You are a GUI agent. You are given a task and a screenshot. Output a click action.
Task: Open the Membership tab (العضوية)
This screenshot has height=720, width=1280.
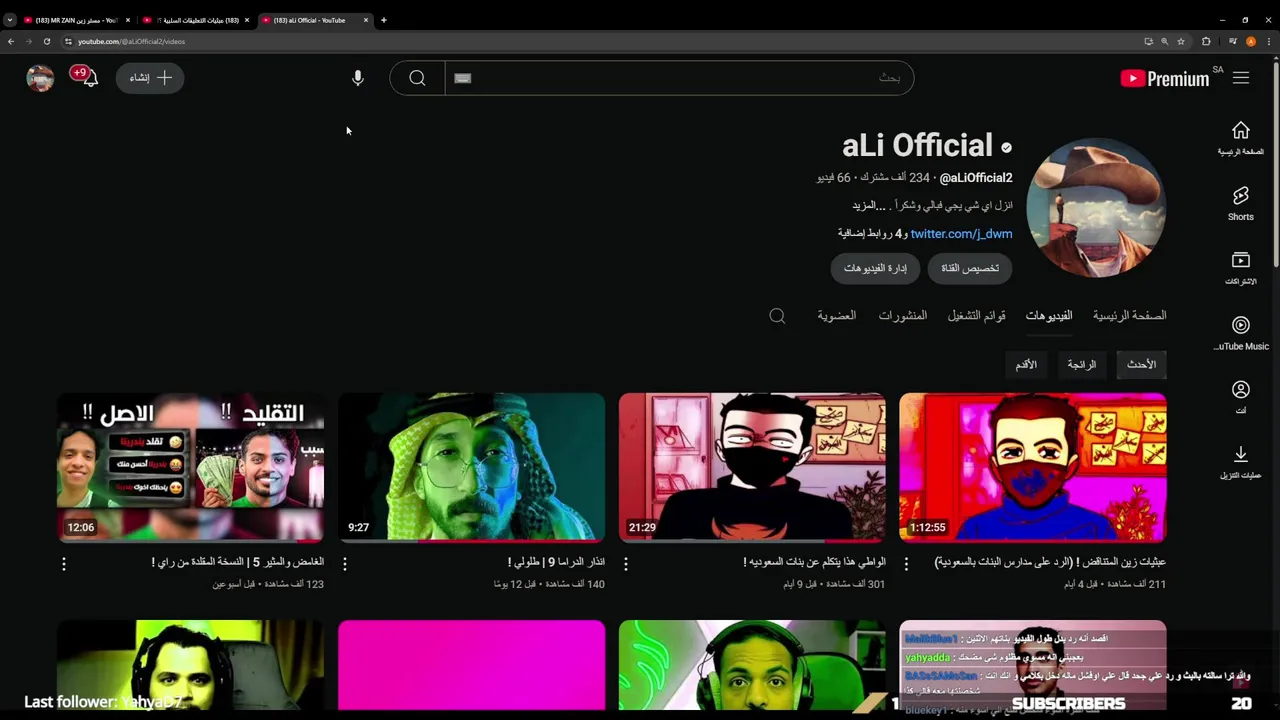pos(837,316)
